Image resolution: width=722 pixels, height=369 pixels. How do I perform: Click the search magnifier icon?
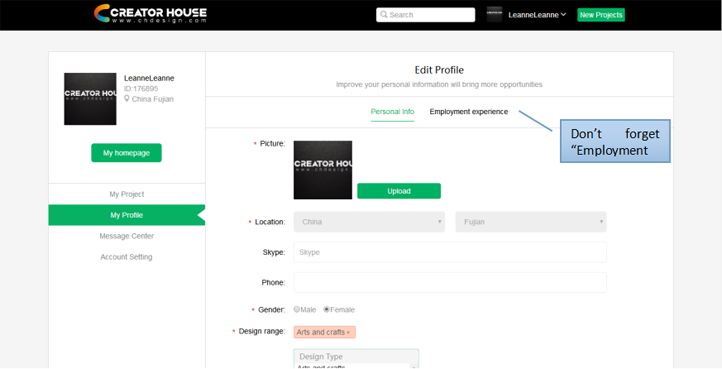click(x=384, y=15)
